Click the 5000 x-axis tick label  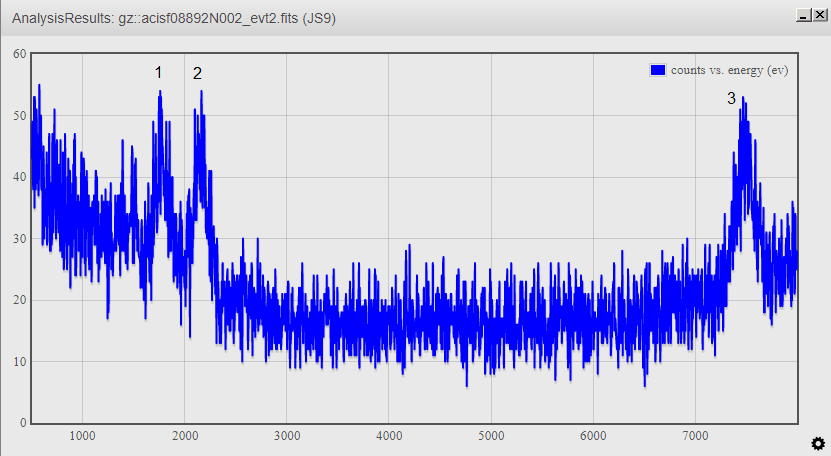pos(491,436)
